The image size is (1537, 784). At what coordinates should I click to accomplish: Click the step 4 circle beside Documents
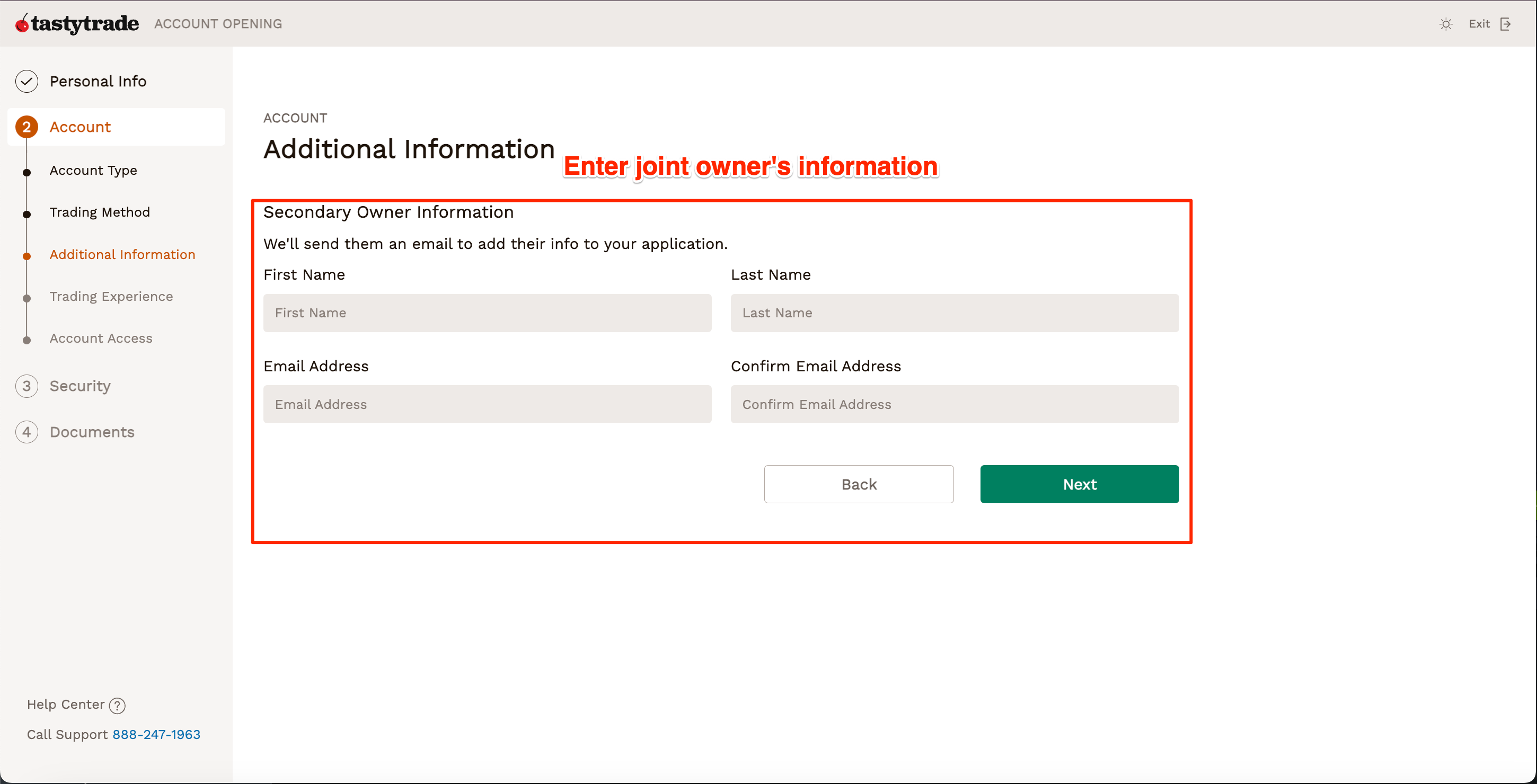click(x=27, y=432)
